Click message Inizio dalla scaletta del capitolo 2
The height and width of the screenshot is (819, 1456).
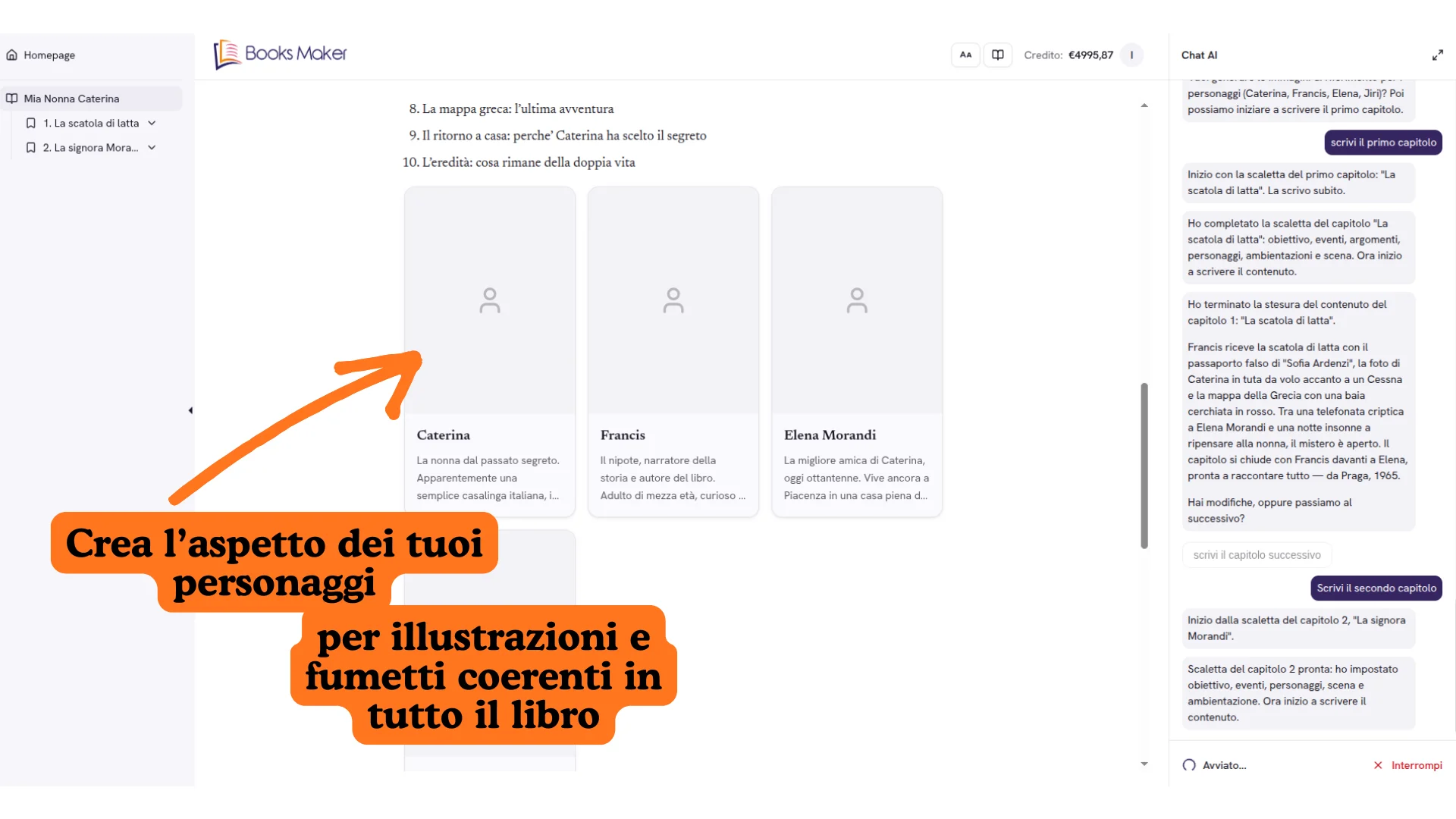coord(1298,628)
